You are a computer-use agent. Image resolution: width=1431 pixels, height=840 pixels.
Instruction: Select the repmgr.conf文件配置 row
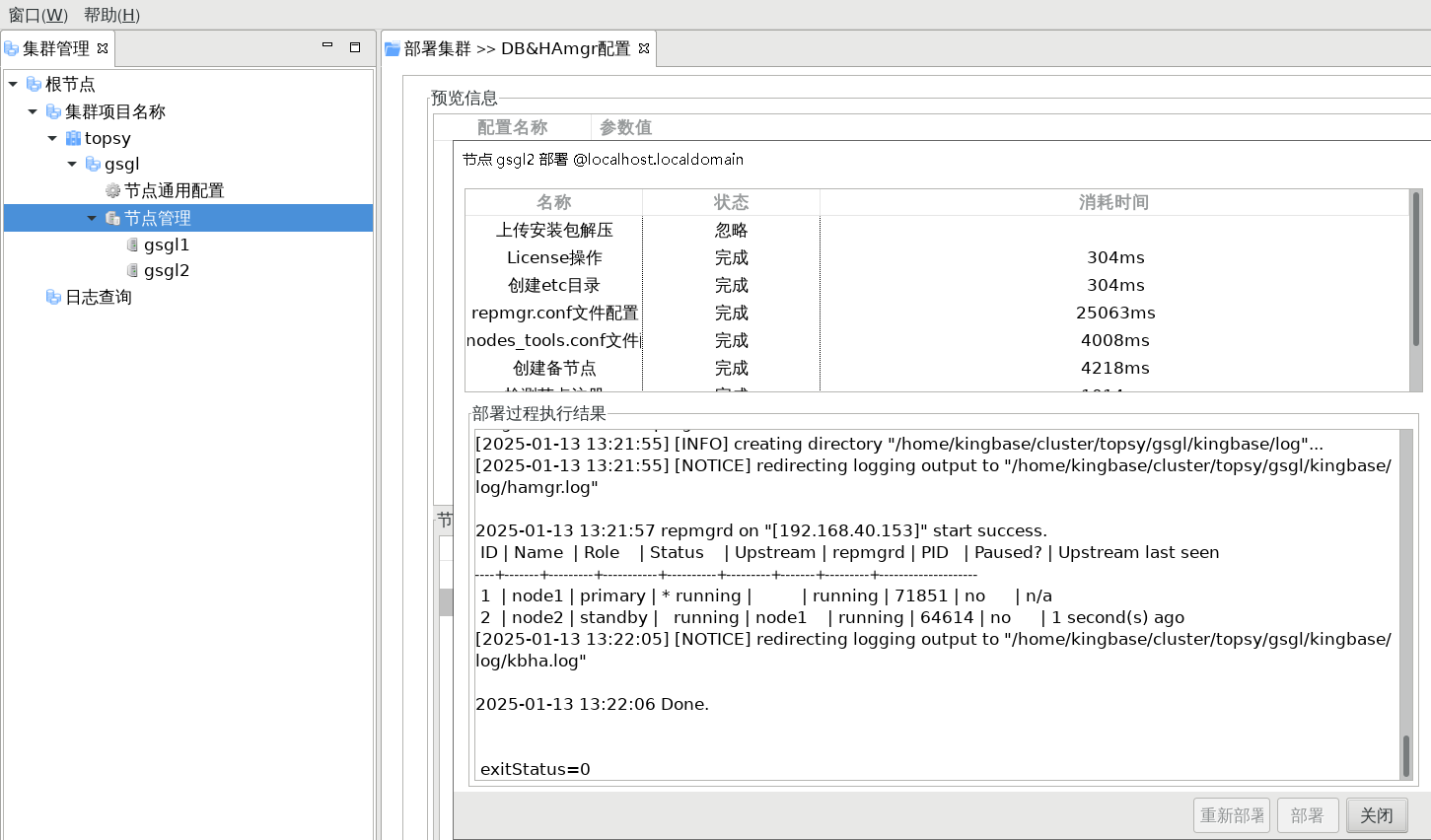[937, 313]
